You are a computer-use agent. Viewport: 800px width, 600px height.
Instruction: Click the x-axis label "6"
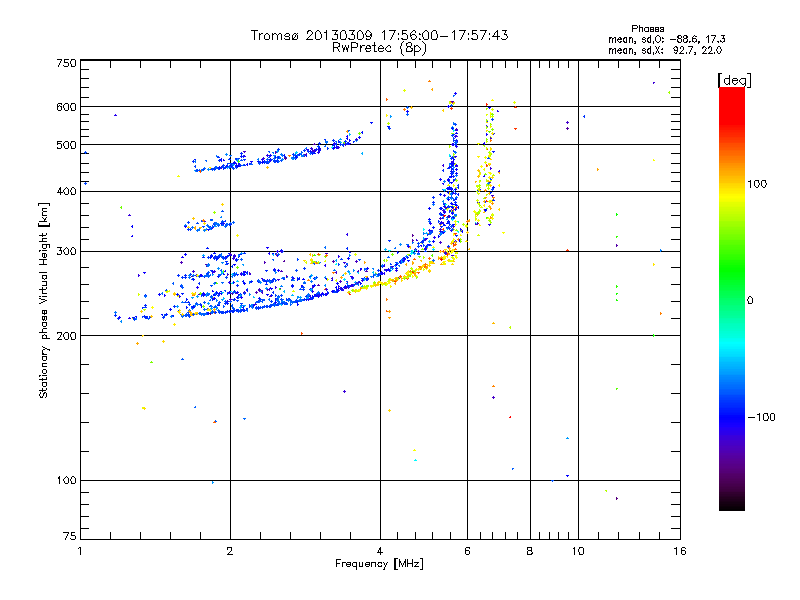coord(467,551)
